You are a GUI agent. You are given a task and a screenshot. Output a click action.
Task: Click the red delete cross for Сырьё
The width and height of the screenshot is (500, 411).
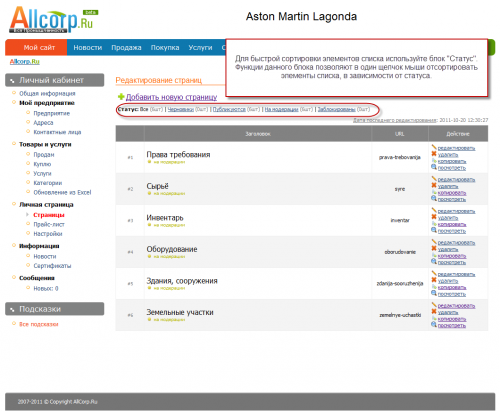point(434,185)
